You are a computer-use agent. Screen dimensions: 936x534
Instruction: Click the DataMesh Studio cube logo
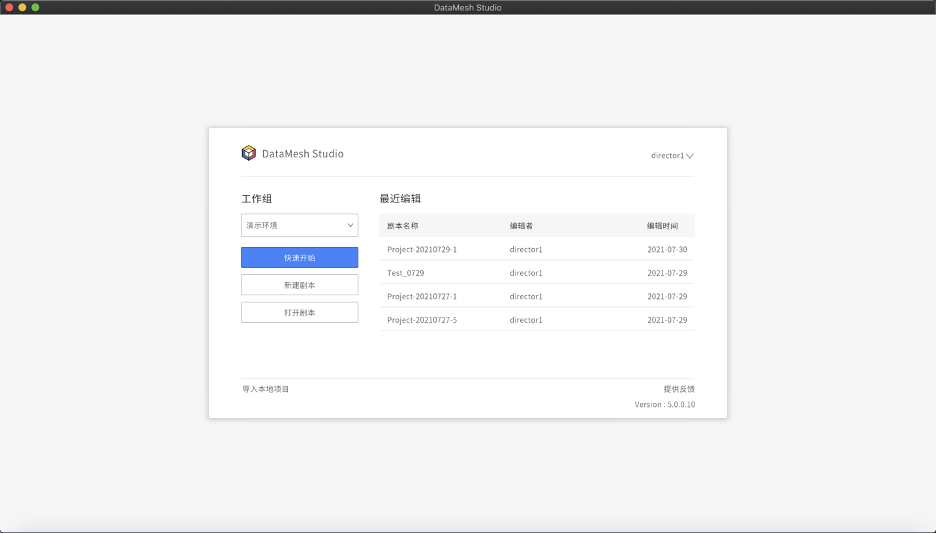coord(248,153)
